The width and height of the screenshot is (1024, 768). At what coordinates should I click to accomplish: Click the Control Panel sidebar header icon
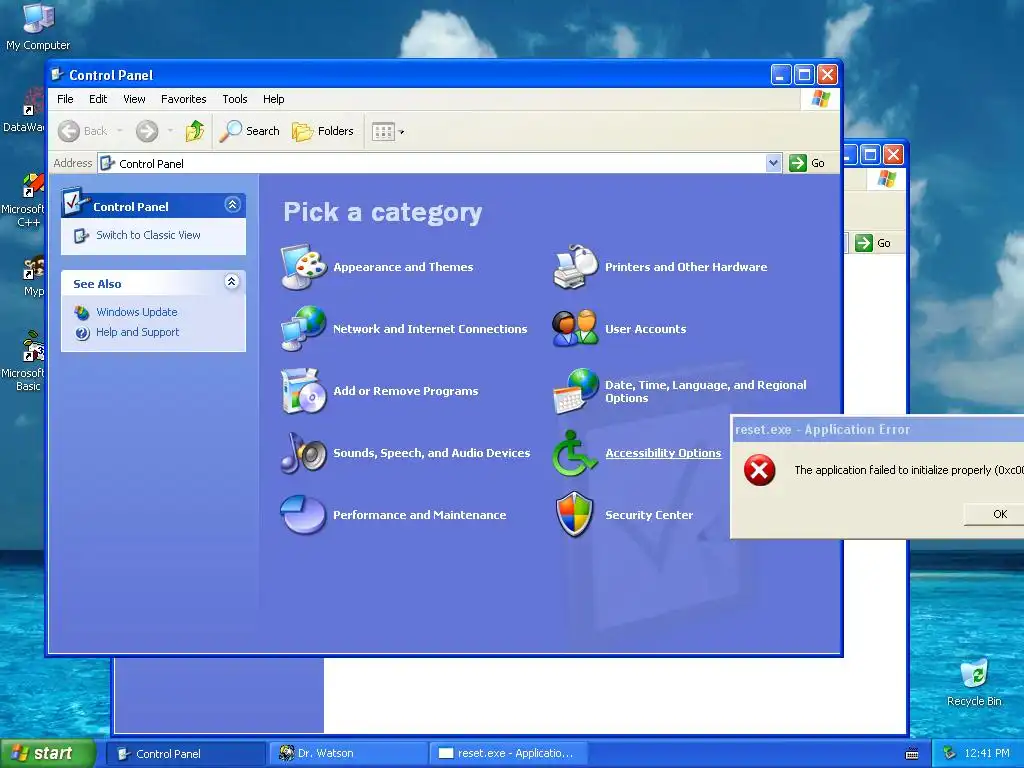pyautogui.click(x=76, y=202)
